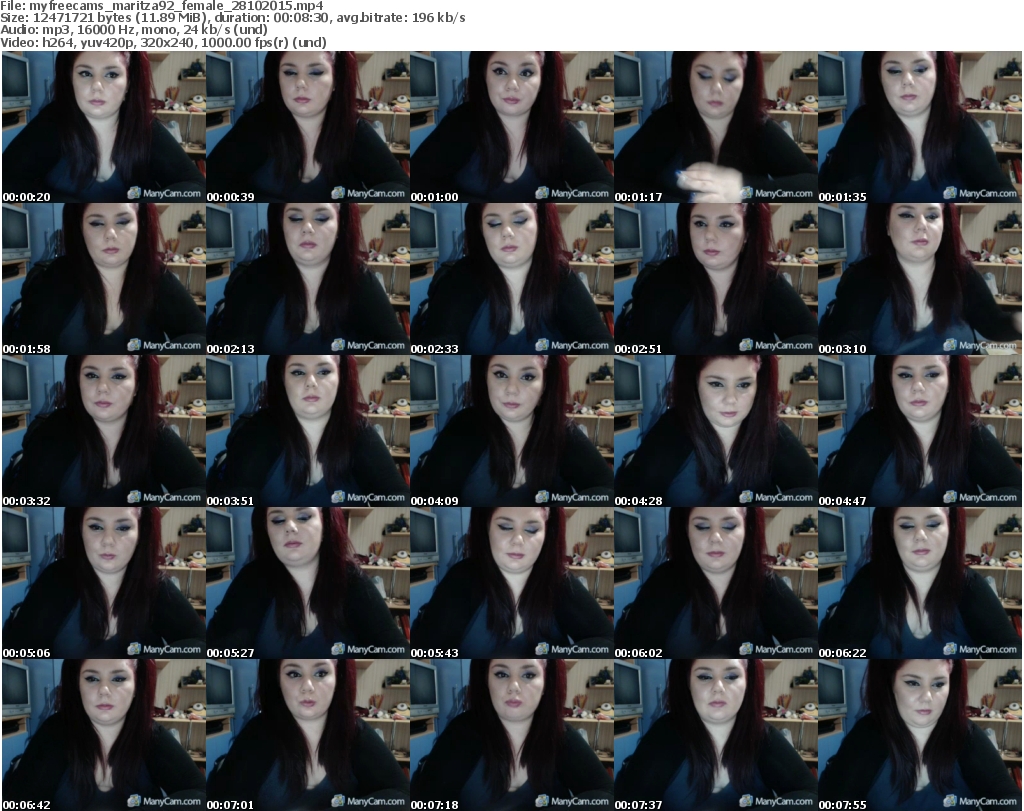Open the frame at 00:01:58
This screenshot has width=1024, height=811.
click(x=104, y=279)
